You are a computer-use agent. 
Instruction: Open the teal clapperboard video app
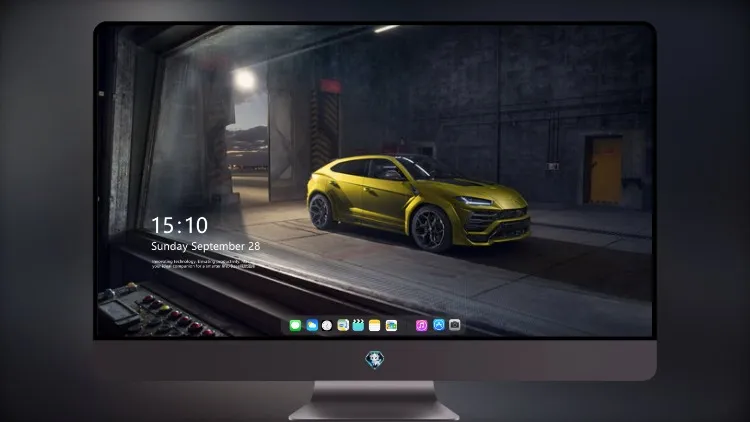pos(358,325)
